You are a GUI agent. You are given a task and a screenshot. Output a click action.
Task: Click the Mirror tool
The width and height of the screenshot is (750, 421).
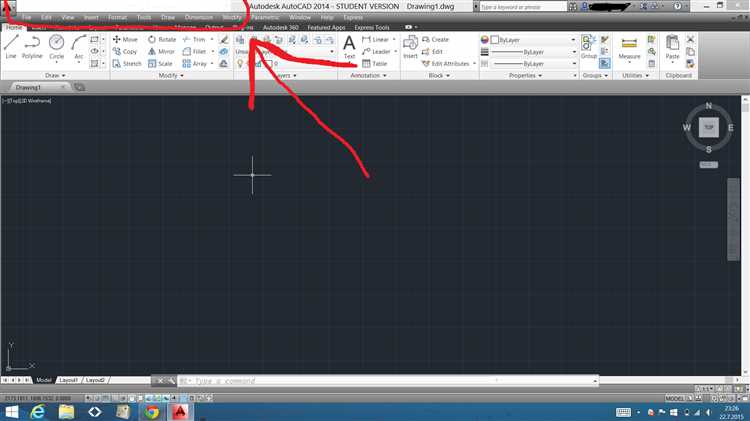[x=161, y=51]
